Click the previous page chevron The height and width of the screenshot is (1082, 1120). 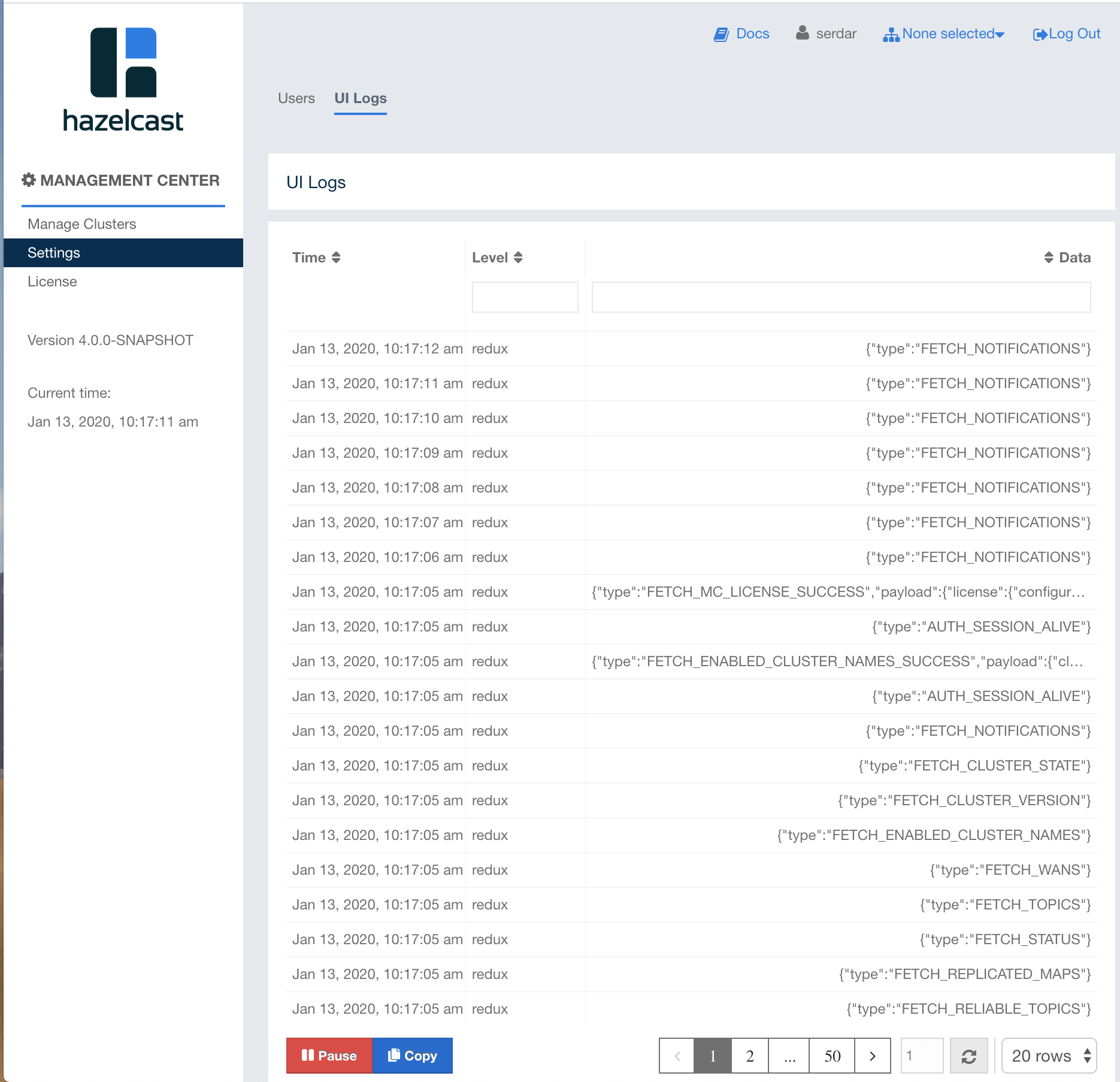[x=677, y=1056]
